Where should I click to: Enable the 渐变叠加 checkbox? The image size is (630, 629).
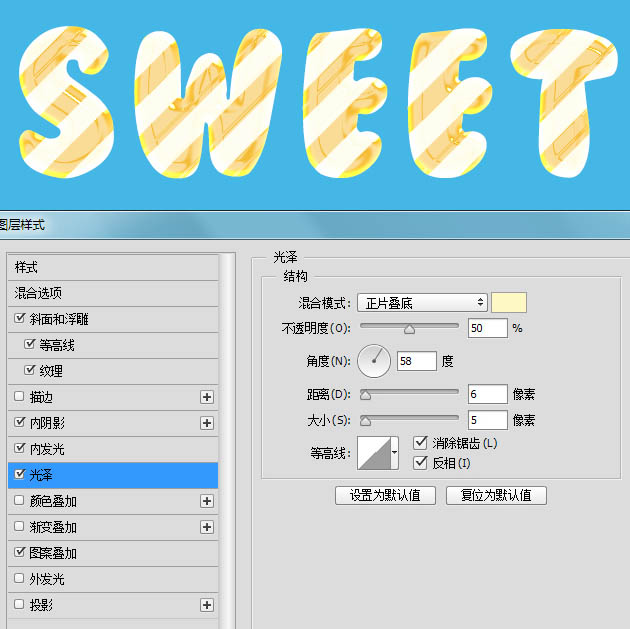click(x=19, y=526)
